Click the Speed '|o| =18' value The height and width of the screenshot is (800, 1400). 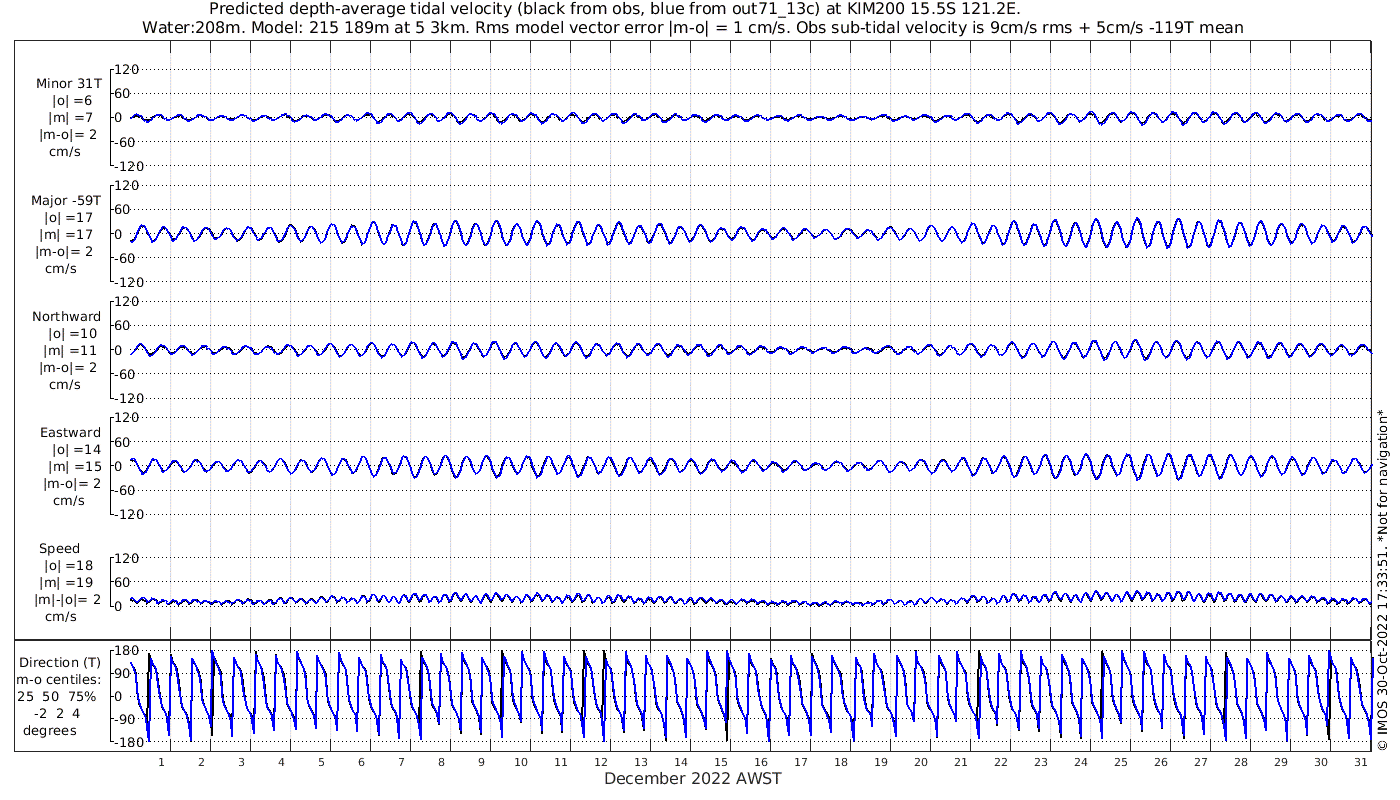(68, 565)
